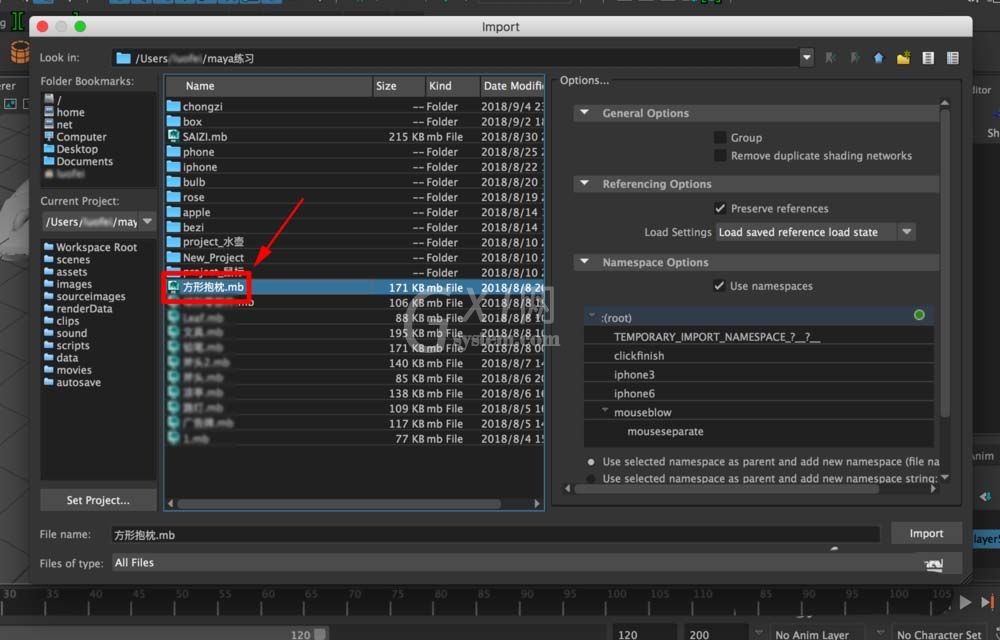
Task: Collapse the Referencing Options section
Action: tap(584, 184)
